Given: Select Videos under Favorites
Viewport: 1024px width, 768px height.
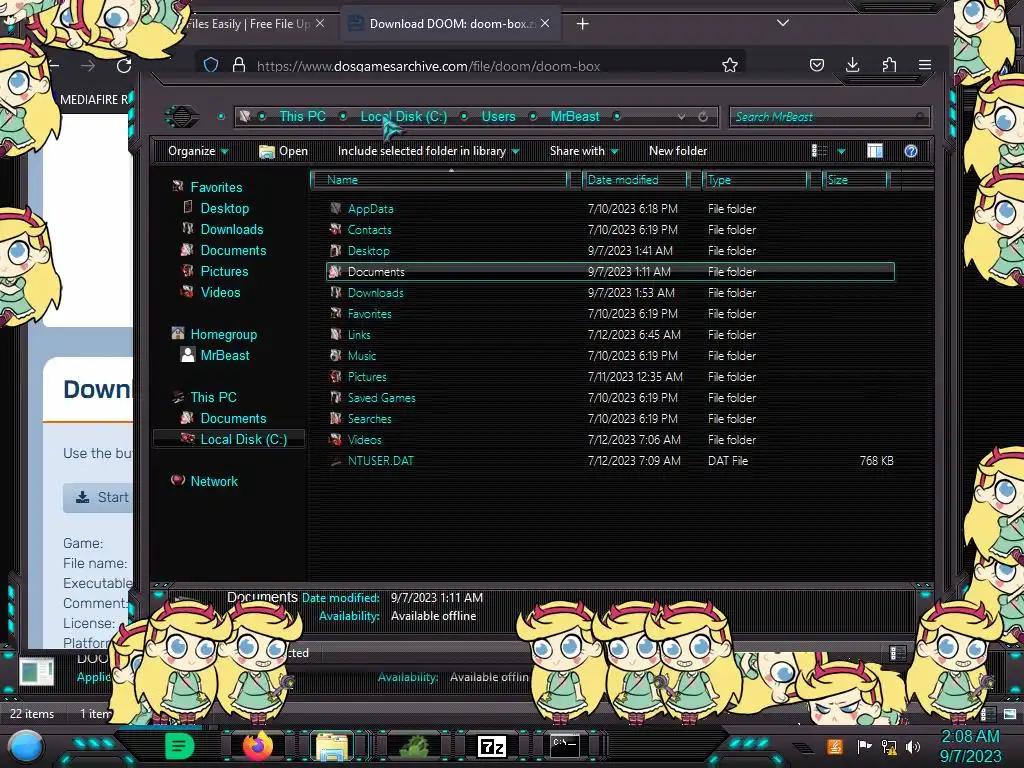Looking at the screenshot, I should pyautogui.click(x=212, y=292).
